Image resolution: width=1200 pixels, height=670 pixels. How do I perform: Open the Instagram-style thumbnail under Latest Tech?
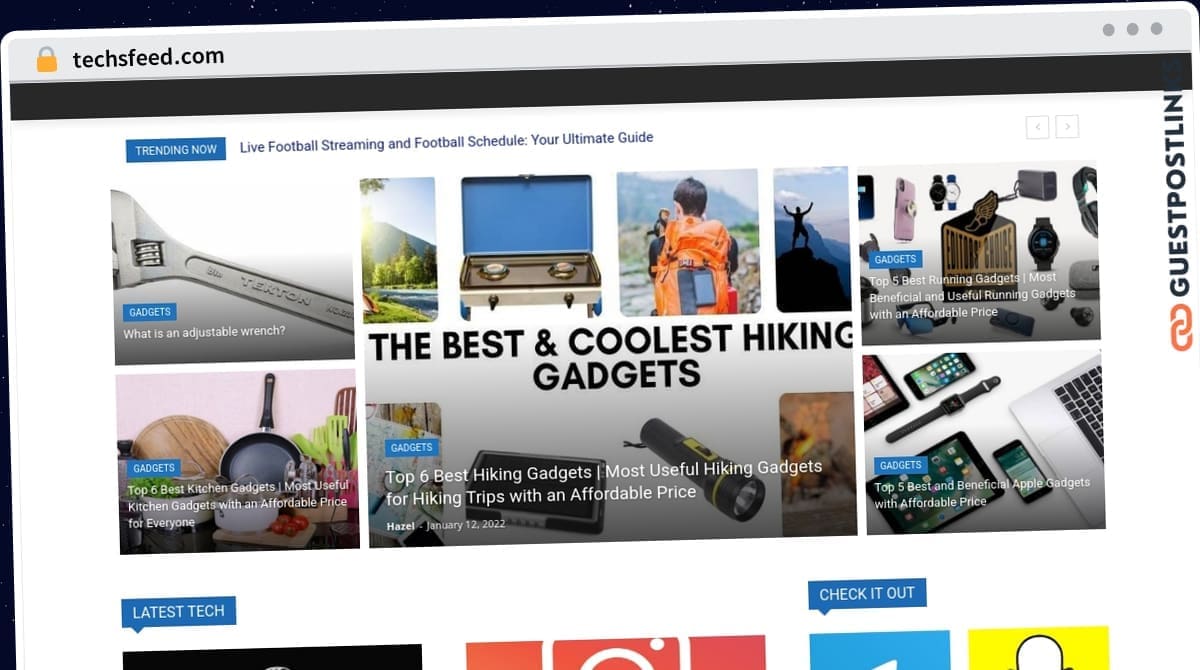pyautogui.click(x=616, y=652)
